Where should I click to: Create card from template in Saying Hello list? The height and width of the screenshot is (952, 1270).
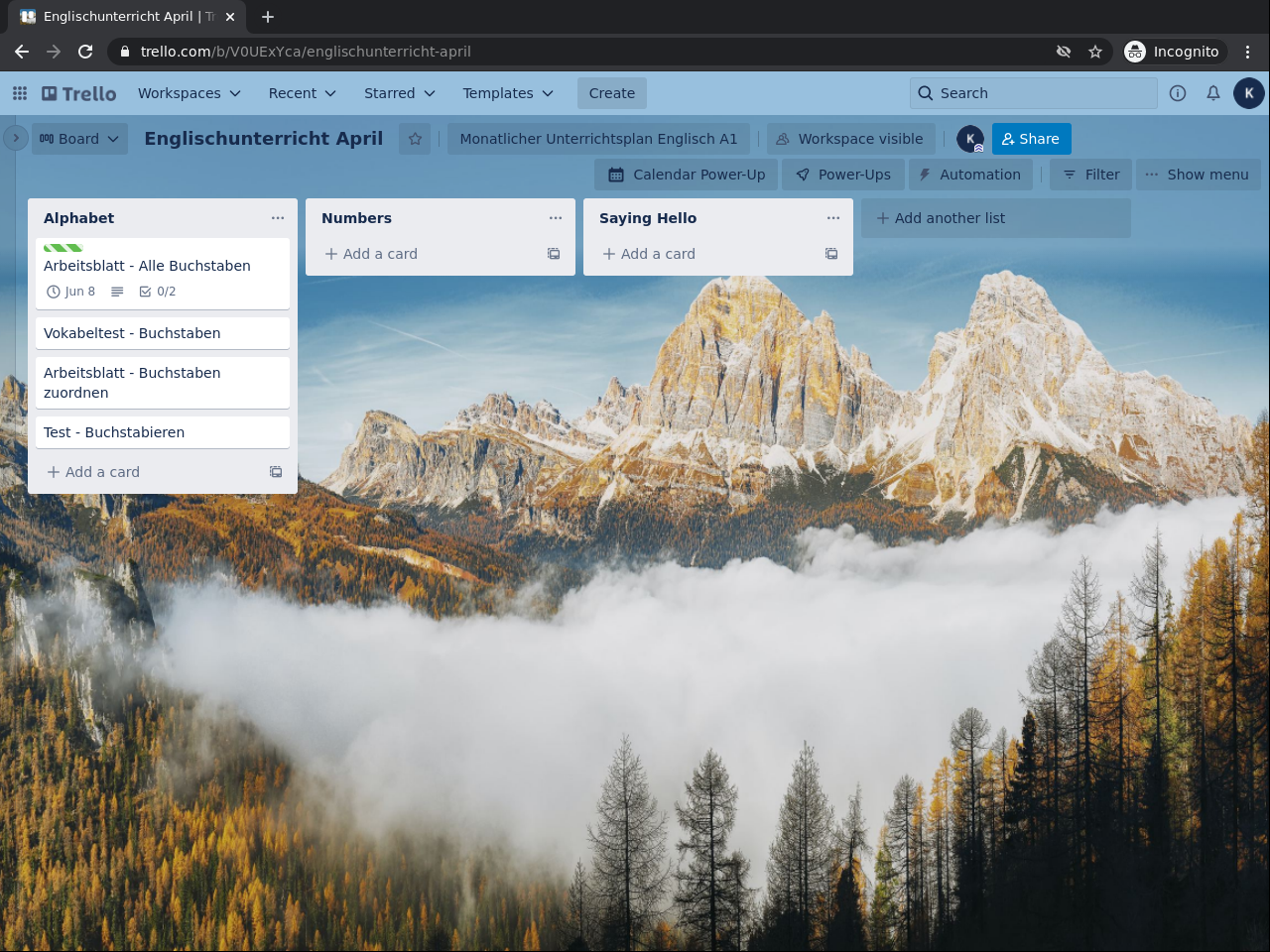(831, 254)
